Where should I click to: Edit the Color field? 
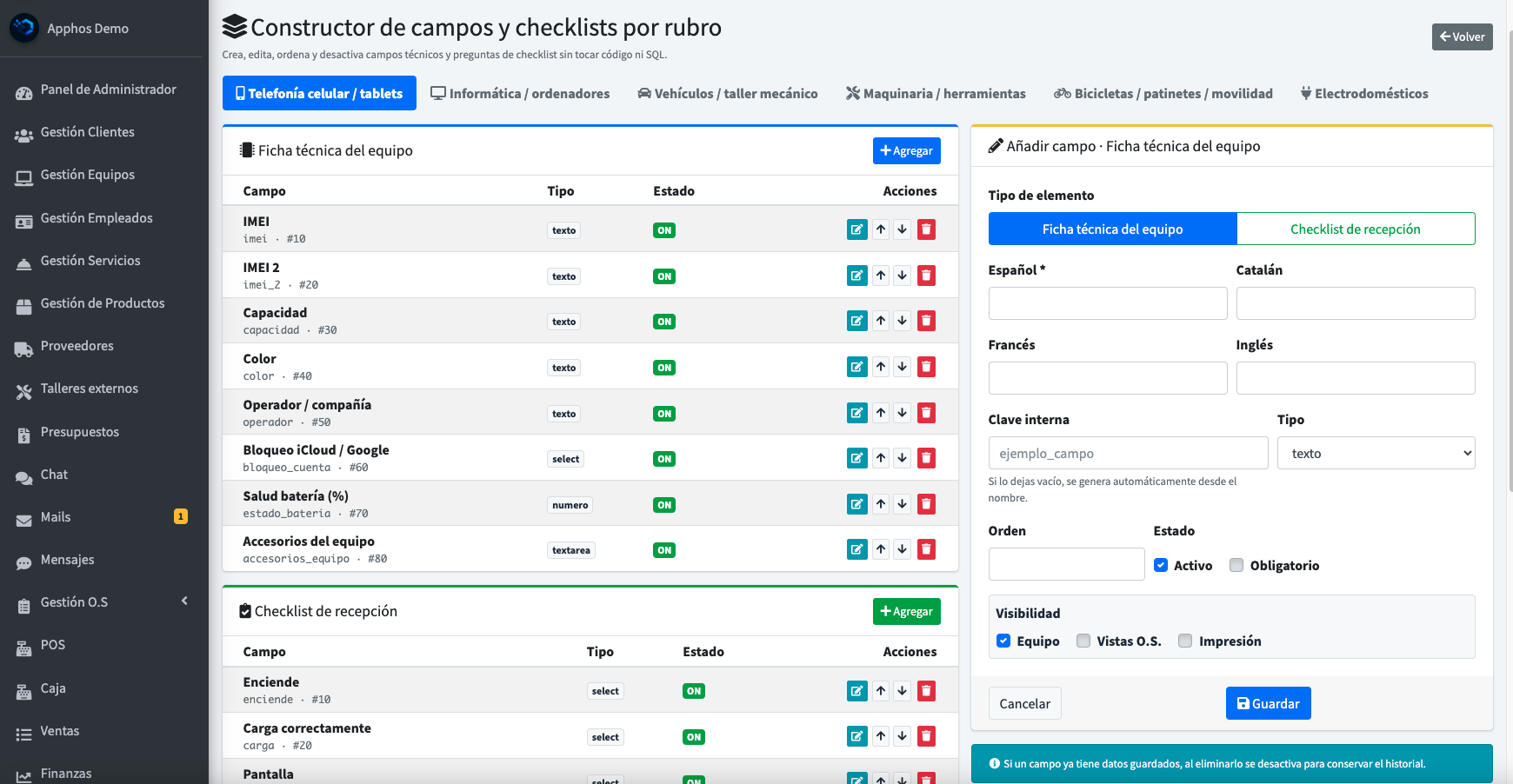(x=856, y=367)
